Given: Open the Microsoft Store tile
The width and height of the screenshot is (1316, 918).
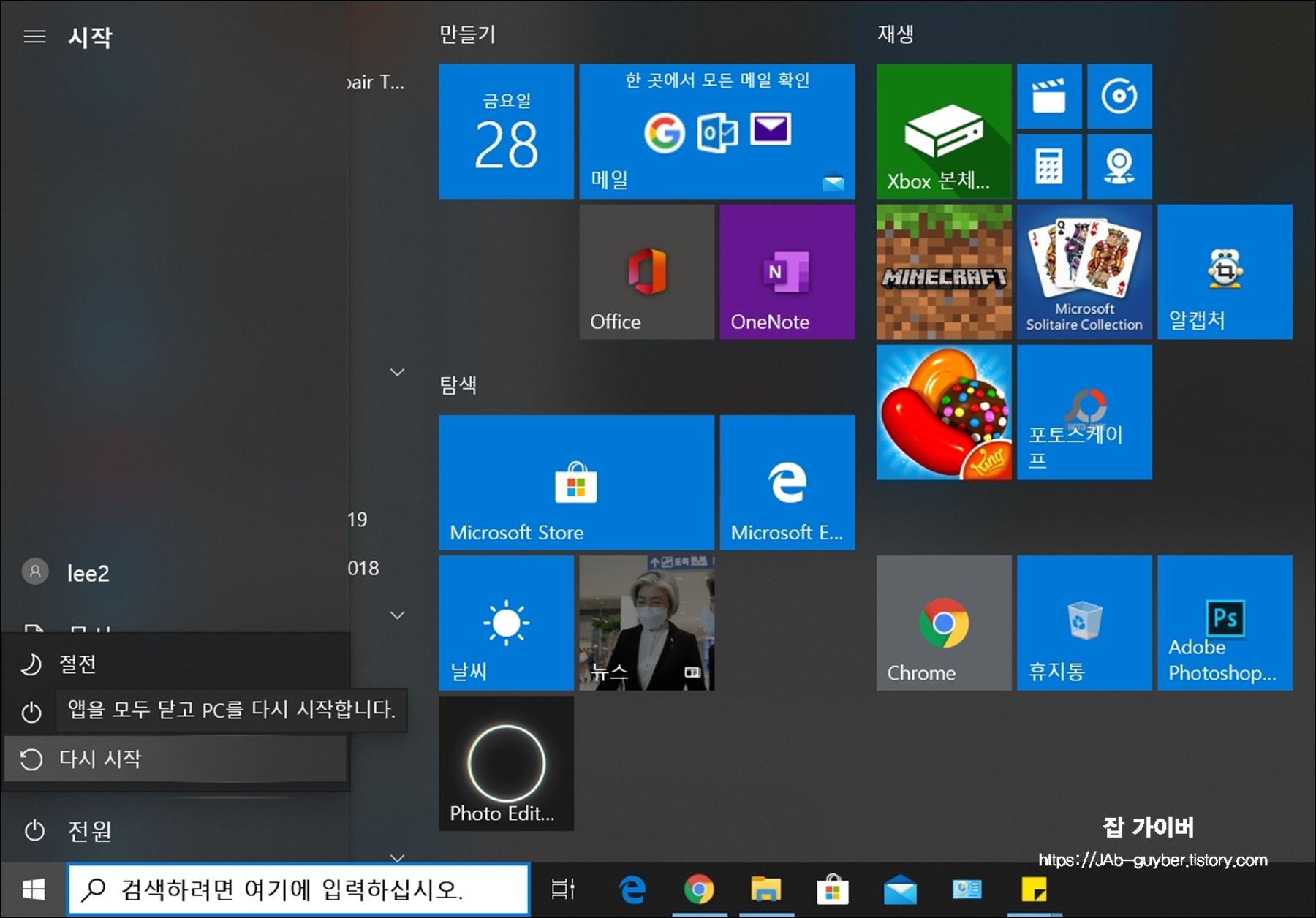Looking at the screenshot, I should tap(576, 482).
